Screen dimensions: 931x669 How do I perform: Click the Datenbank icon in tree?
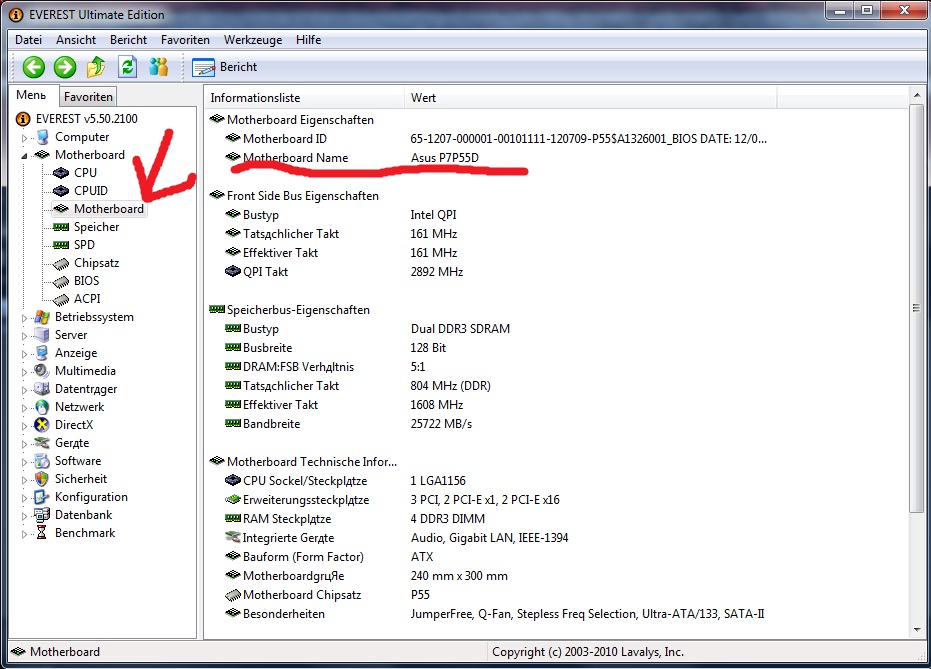42,515
